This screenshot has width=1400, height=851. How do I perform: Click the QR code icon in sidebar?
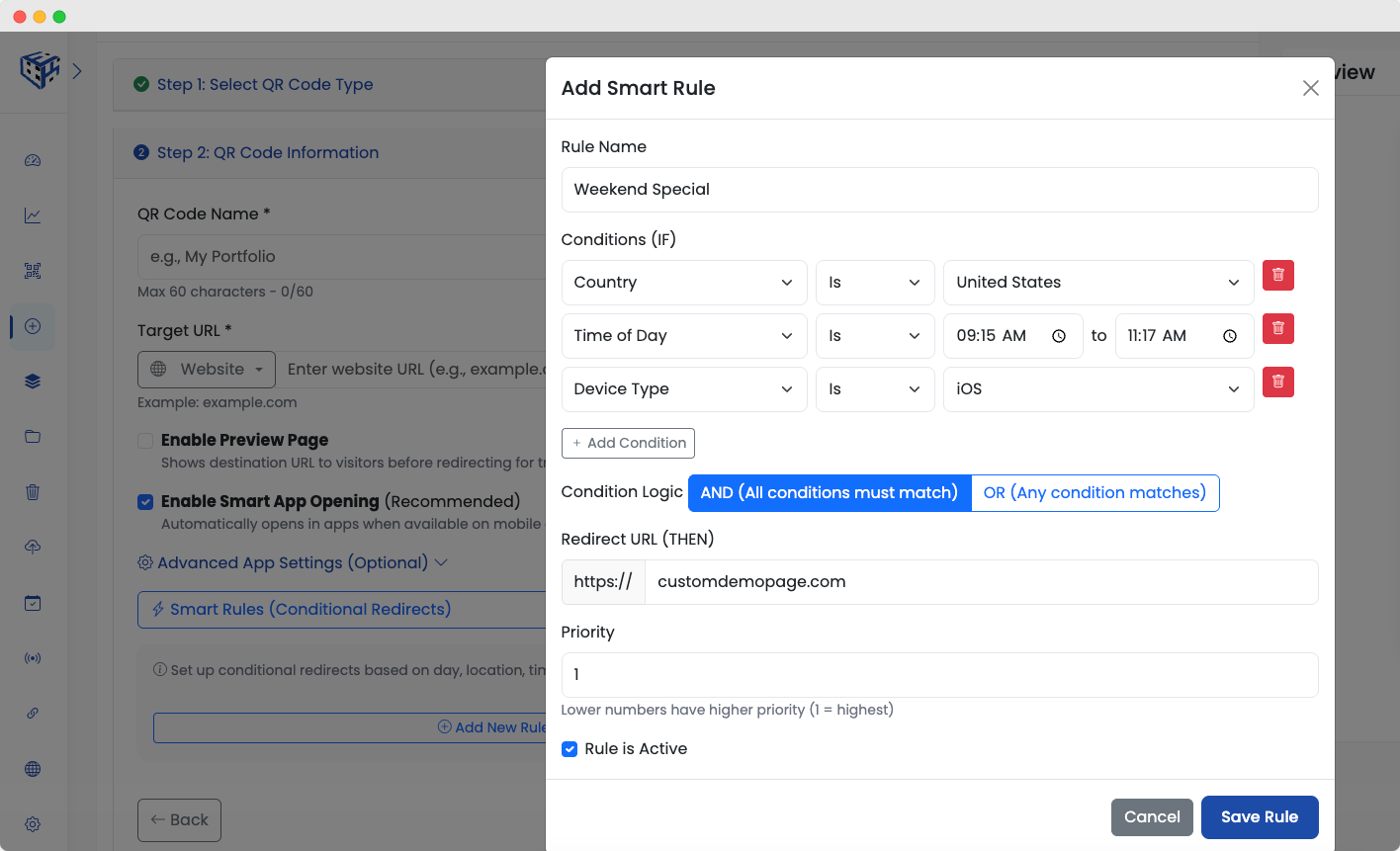click(x=33, y=271)
